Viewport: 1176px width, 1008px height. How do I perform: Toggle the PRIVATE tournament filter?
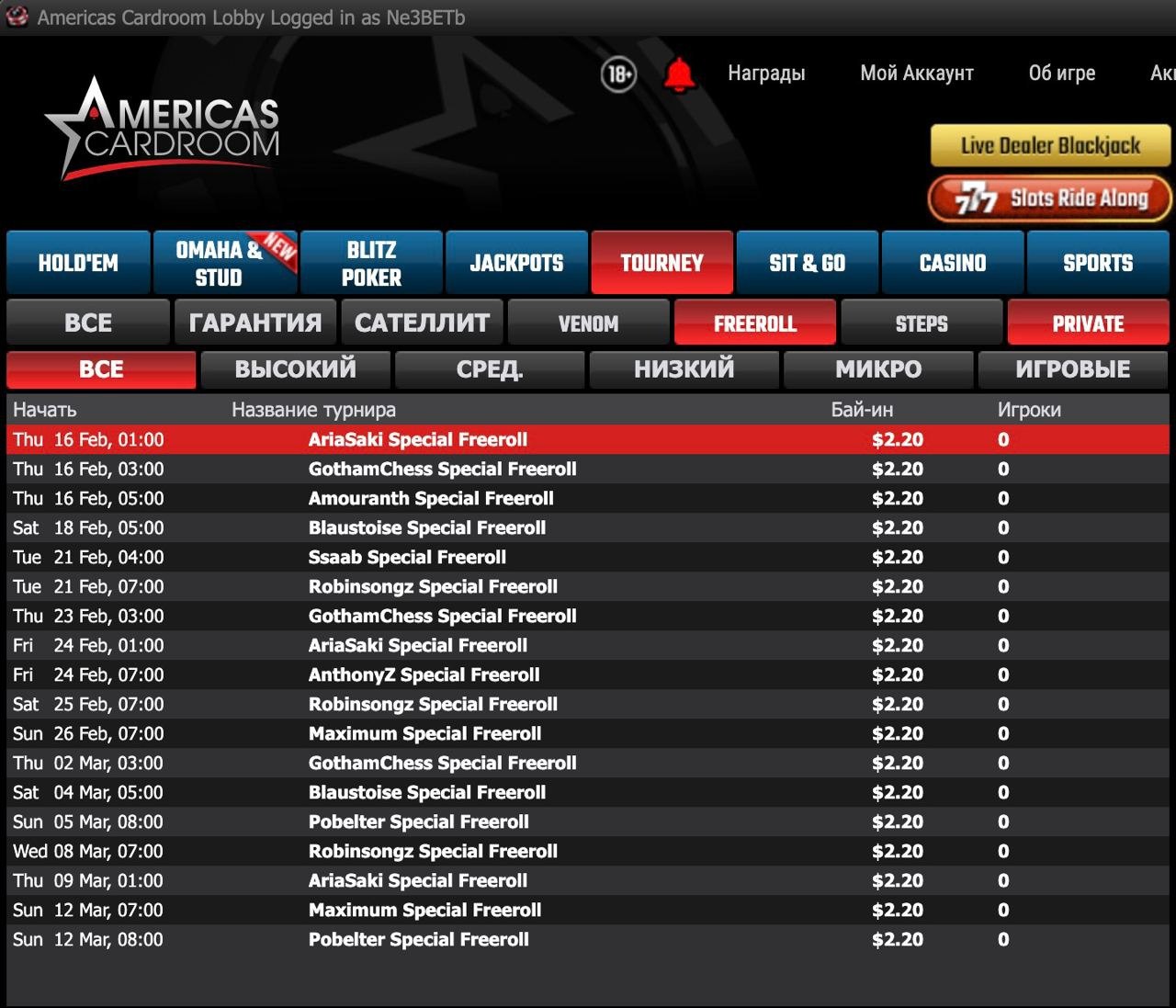click(1088, 323)
